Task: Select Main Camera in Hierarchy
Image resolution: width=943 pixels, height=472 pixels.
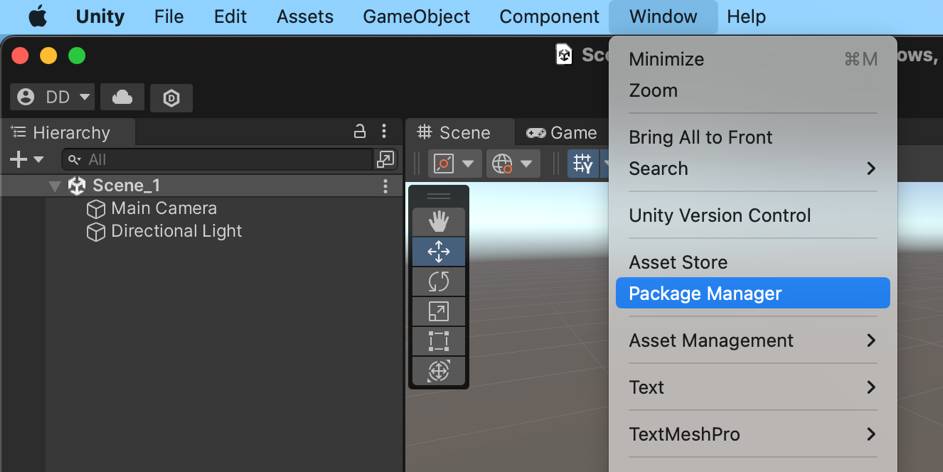Action: pos(163,208)
